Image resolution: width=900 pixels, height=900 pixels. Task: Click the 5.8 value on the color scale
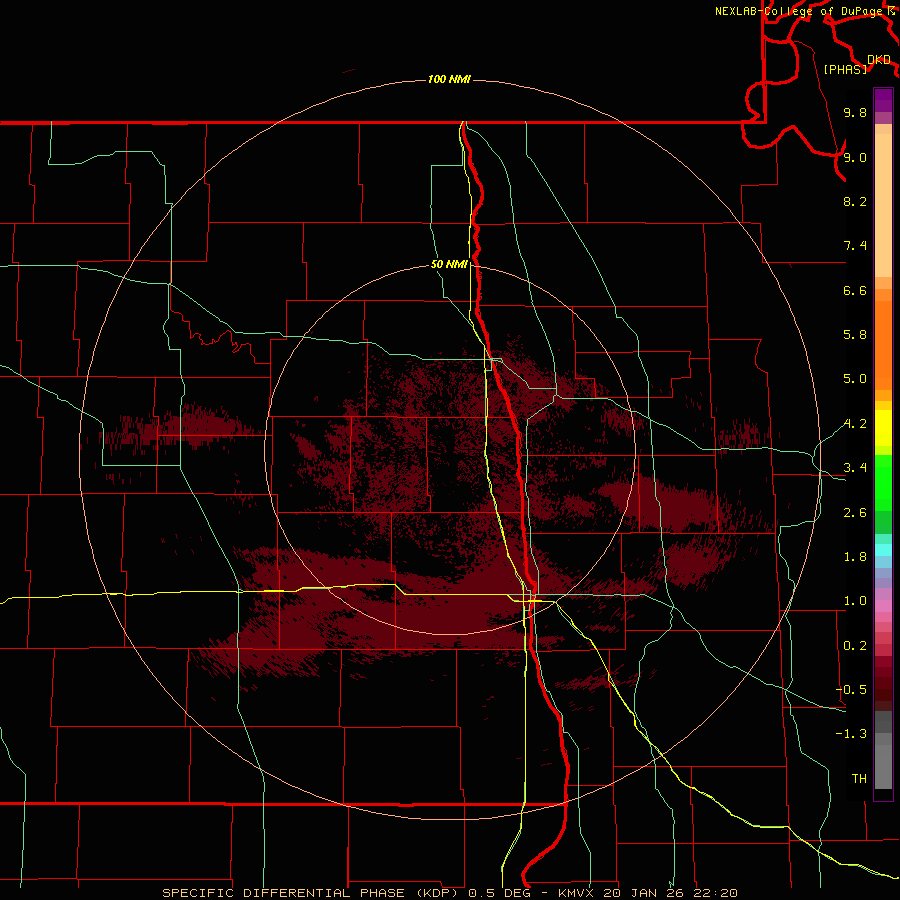coord(855,335)
